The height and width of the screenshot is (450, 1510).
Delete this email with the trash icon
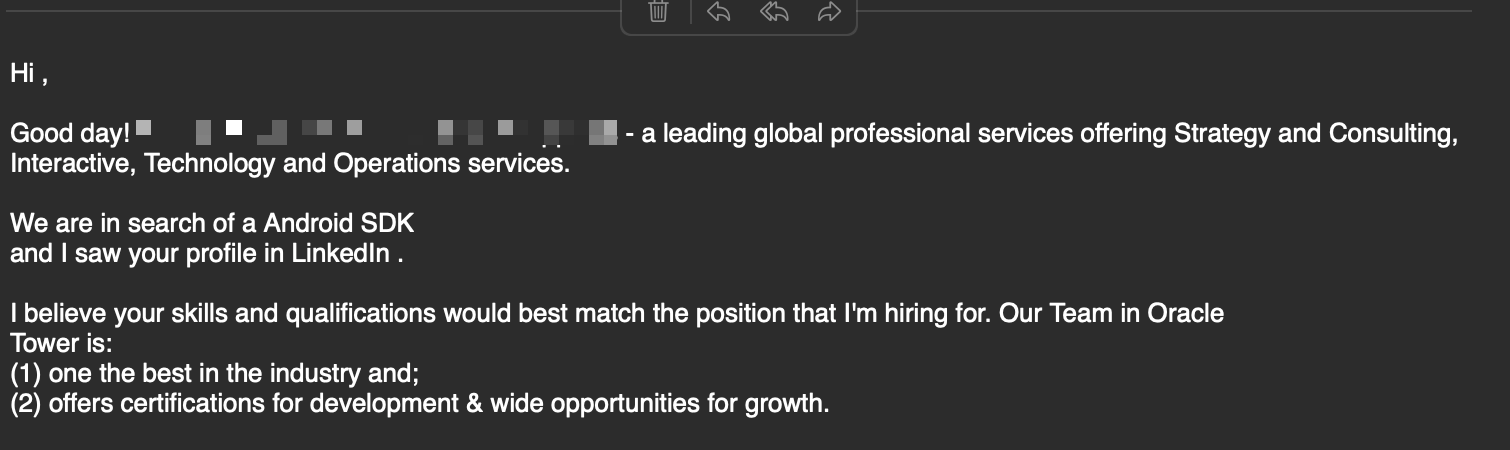658,12
